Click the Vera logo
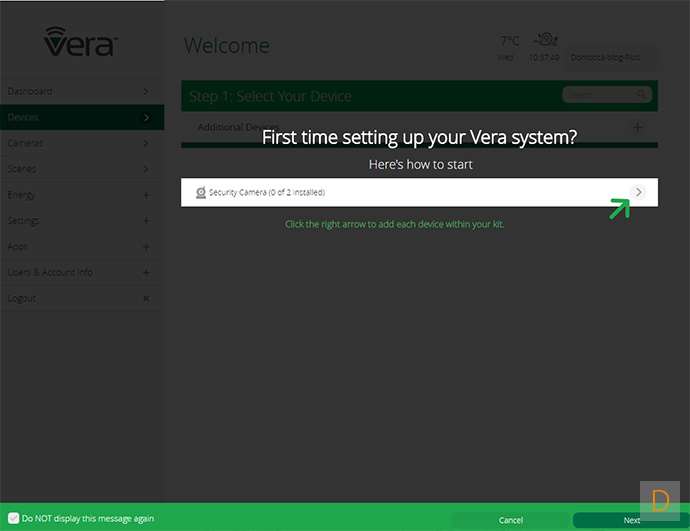The width and height of the screenshot is (690, 531). 81,42
